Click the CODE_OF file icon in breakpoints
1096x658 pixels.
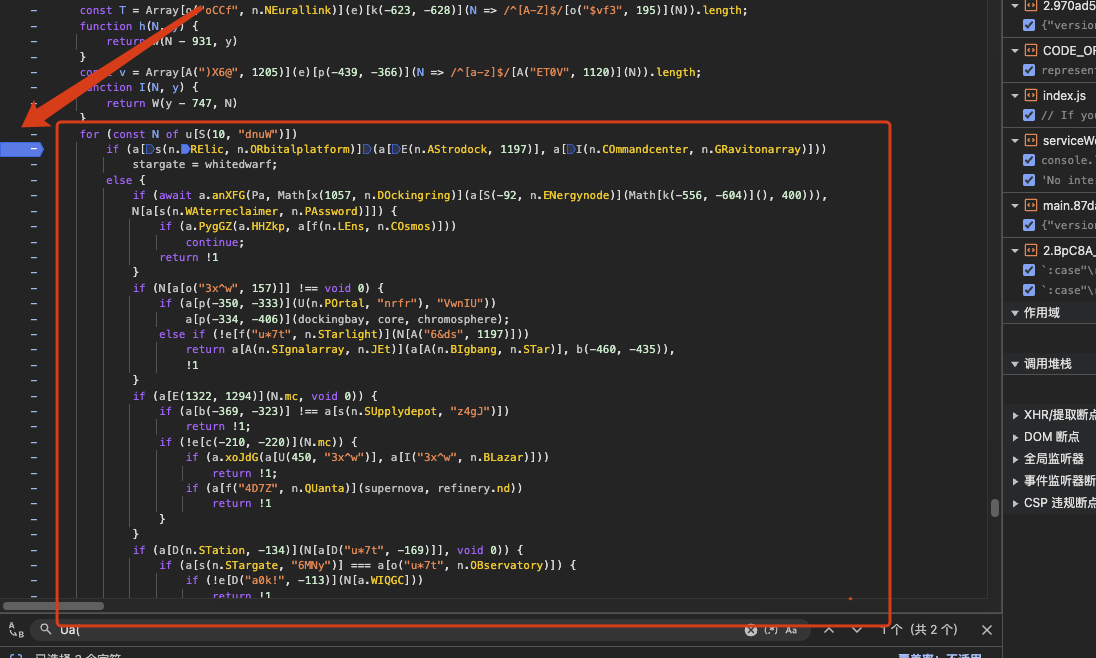(1030, 50)
